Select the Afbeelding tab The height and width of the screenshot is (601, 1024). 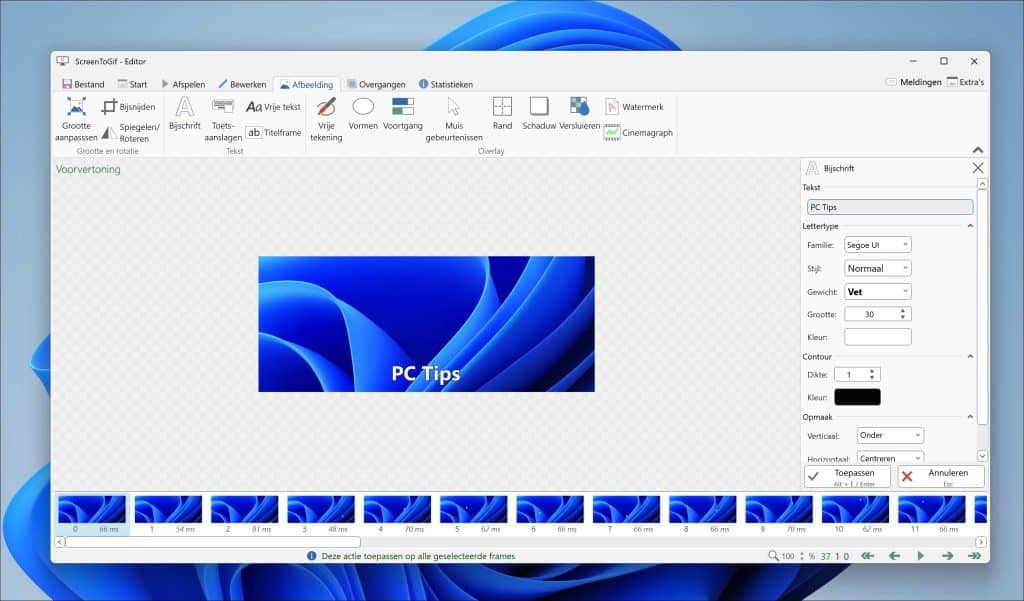coord(306,85)
